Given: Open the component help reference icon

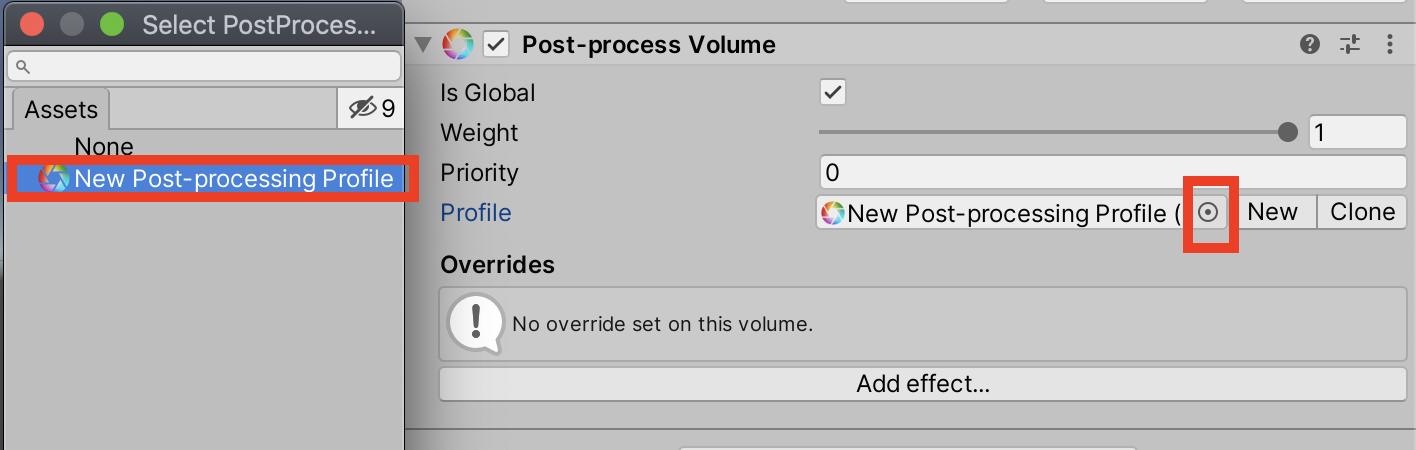Looking at the screenshot, I should pos(1310,44).
